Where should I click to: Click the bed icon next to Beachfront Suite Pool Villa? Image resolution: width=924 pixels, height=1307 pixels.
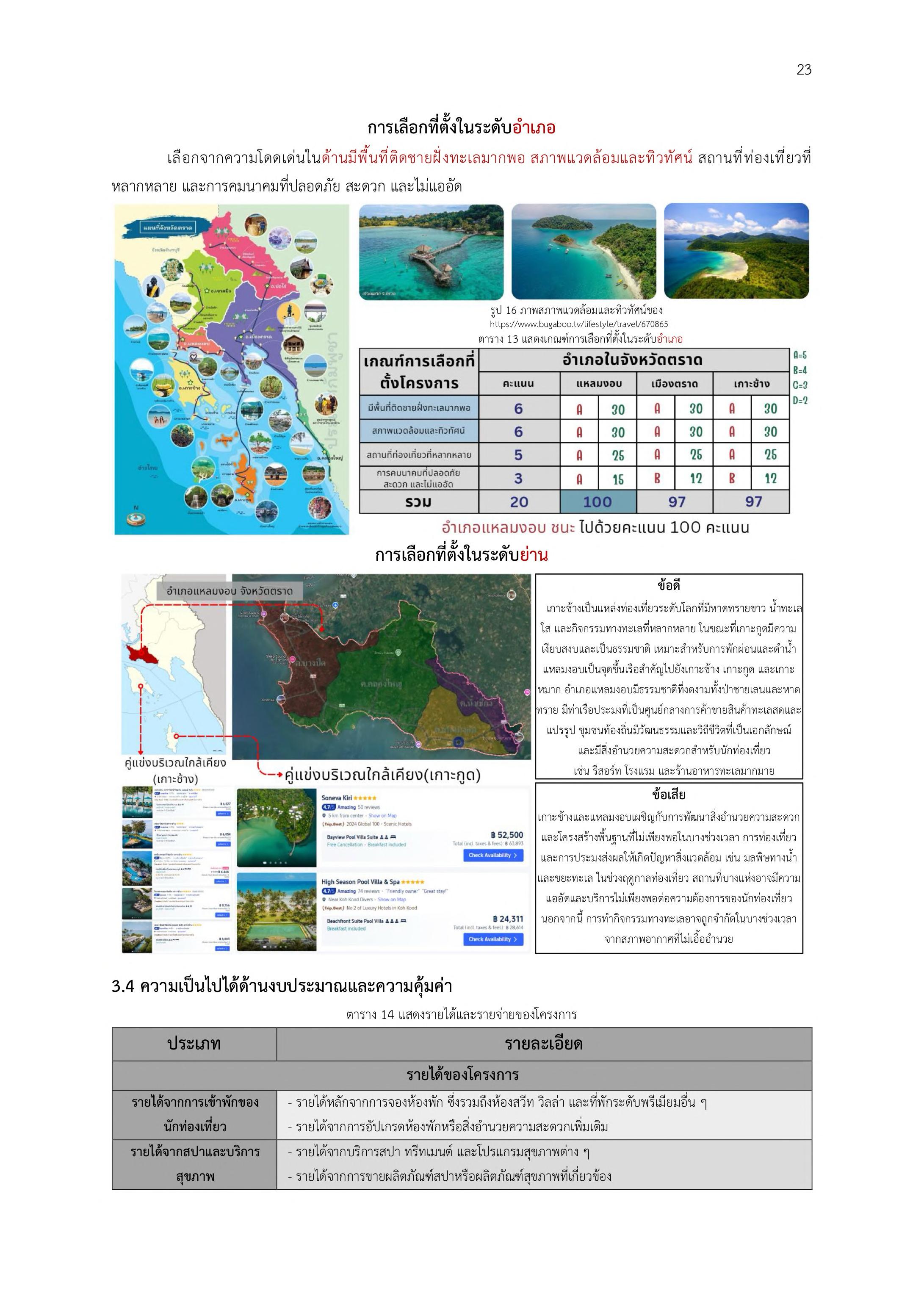click(403, 921)
